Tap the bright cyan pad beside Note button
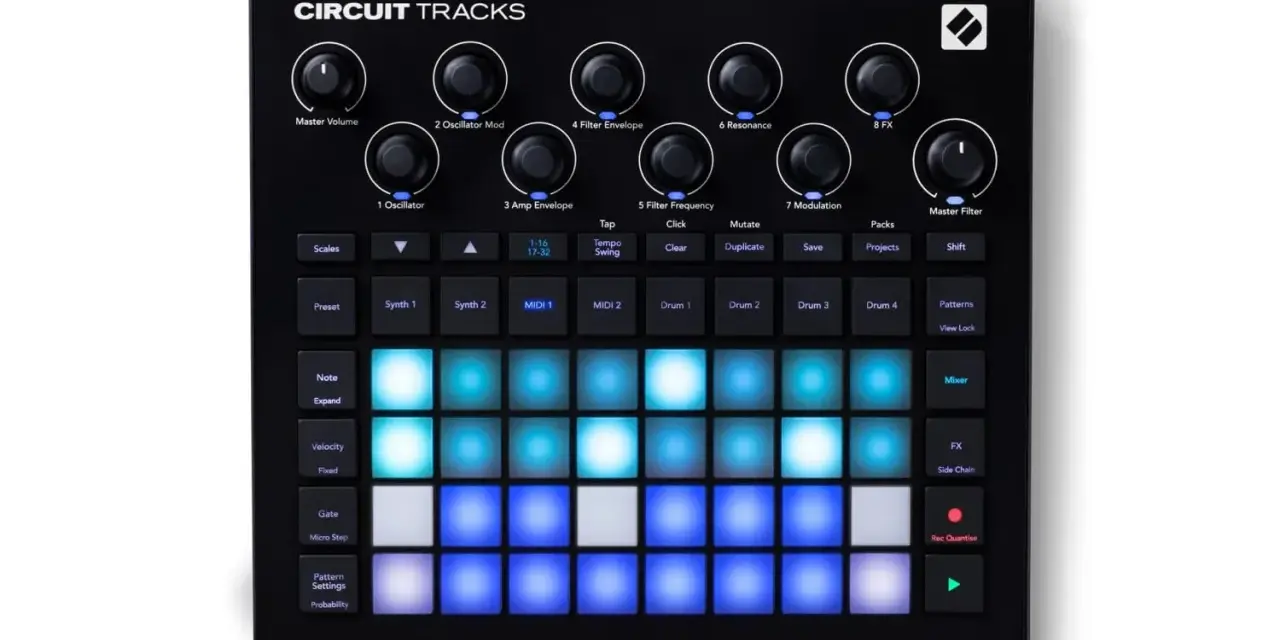The image size is (1280, 640). [402, 380]
